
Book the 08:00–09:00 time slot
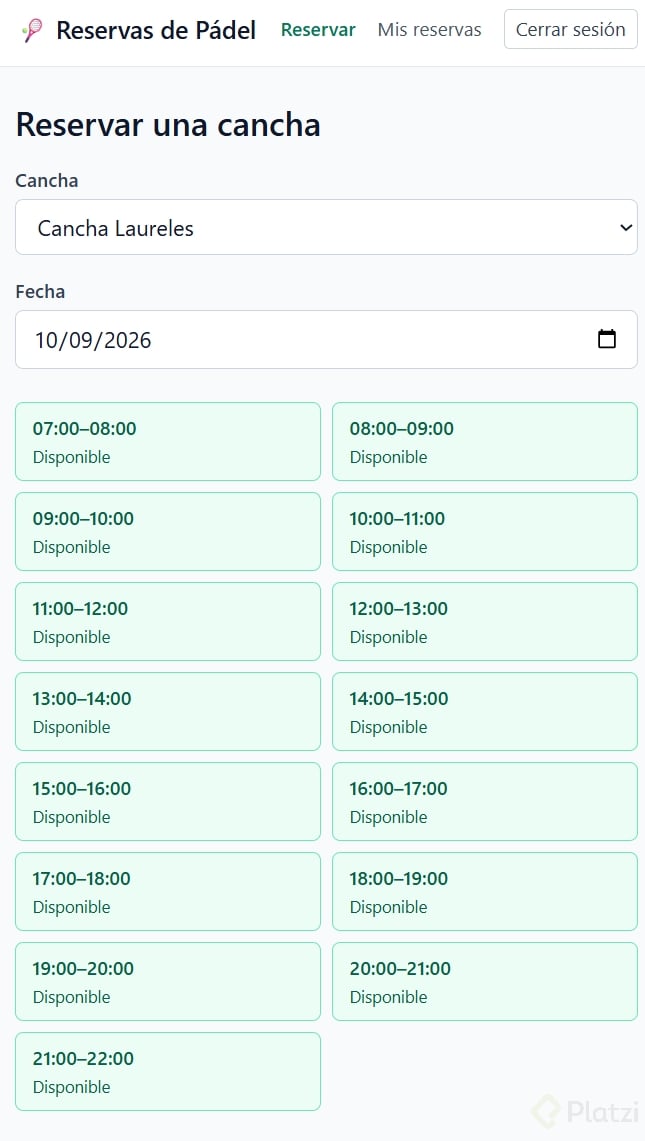[x=485, y=442]
